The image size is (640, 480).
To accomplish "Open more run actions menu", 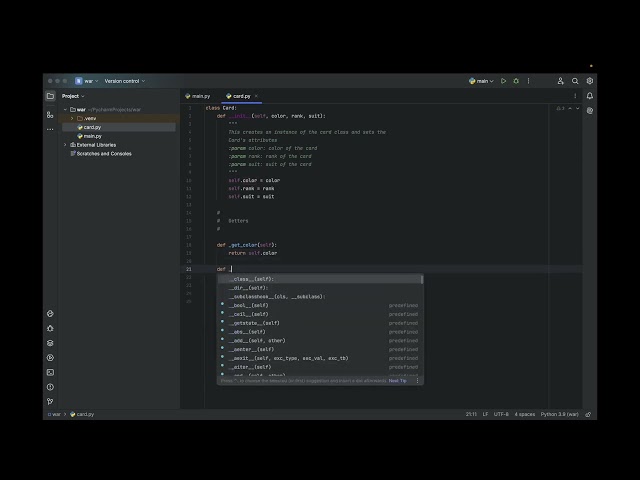I will tap(528, 81).
